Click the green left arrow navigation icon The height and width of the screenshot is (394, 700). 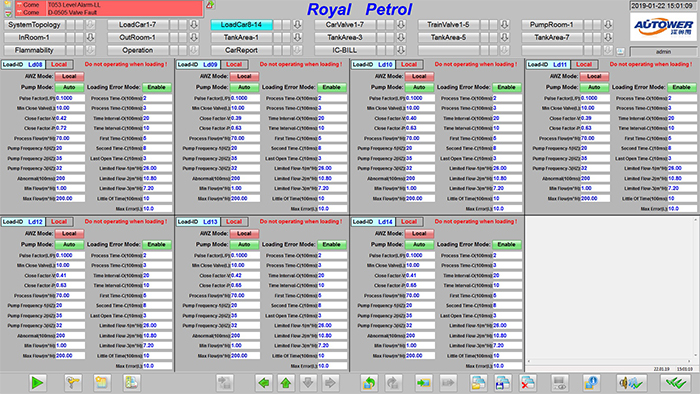coord(264,382)
